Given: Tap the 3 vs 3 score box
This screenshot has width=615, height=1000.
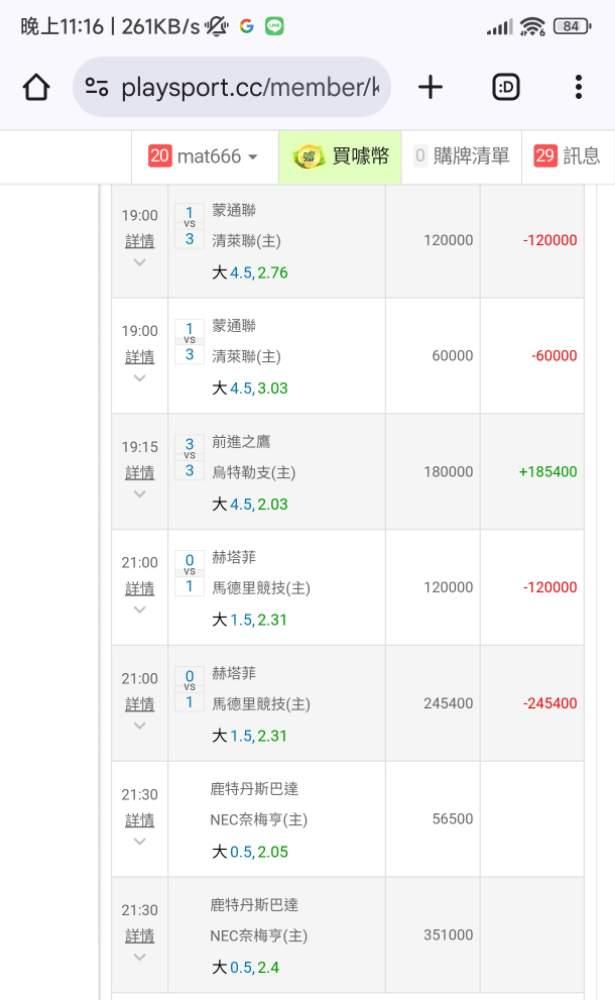Looking at the screenshot, I should [x=189, y=456].
